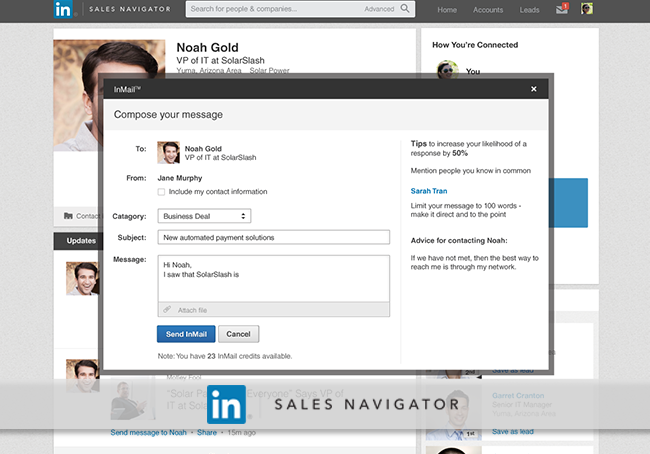Image resolution: width=650 pixels, height=454 pixels.
Task: Click the paperclip Attach file icon
Action: (167, 310)
